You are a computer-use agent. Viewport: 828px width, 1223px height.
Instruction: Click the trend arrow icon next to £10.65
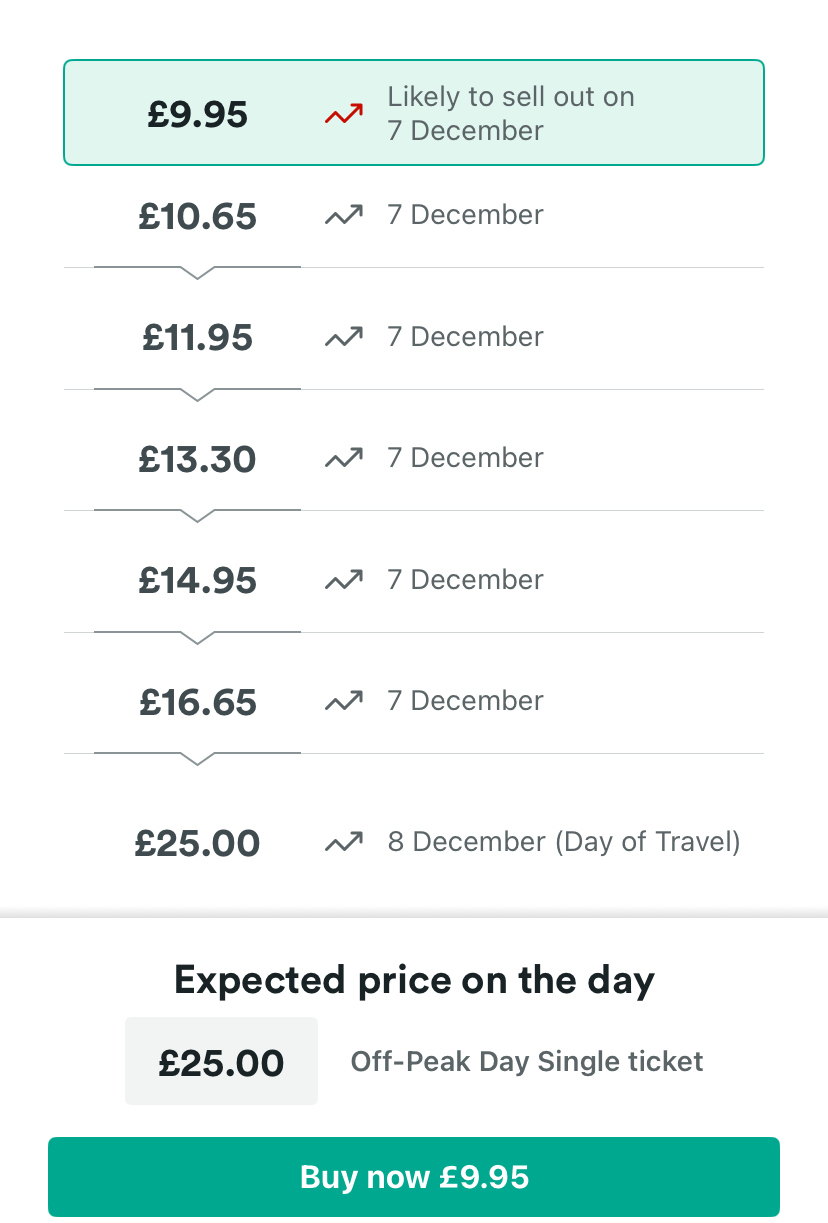[x=343, y=216]
